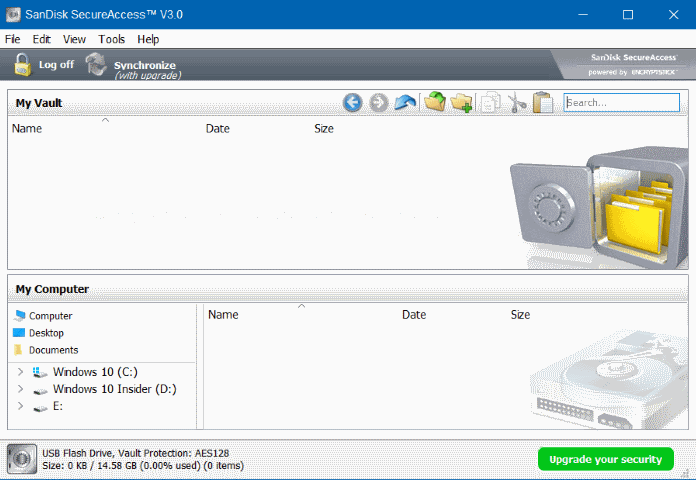The width and height of the screenshot is (696, 481).
Task: Click the Up one level curved arrow icon
Action: 405,103
